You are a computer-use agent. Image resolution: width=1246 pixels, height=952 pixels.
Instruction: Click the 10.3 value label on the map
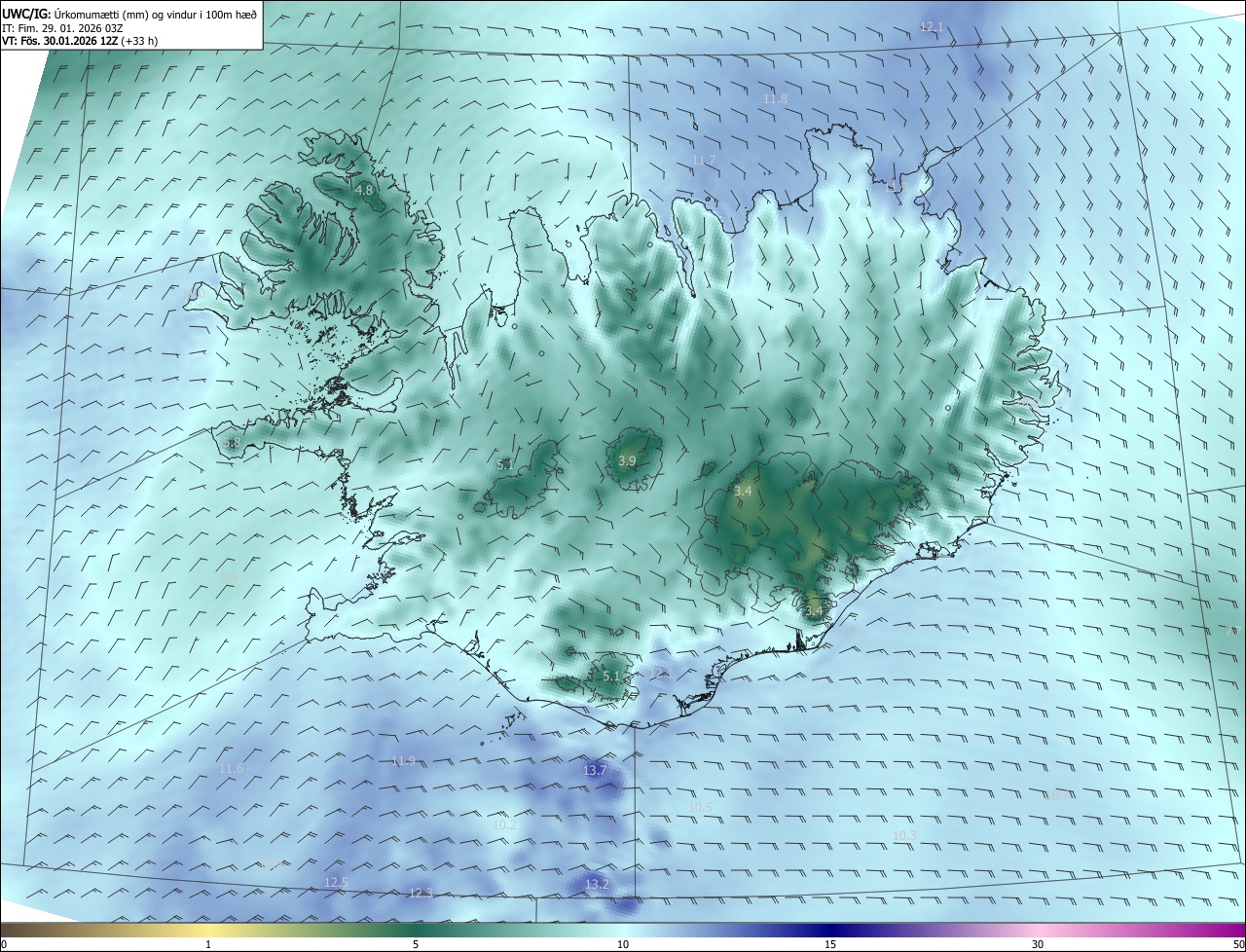(x=904, y=836)
